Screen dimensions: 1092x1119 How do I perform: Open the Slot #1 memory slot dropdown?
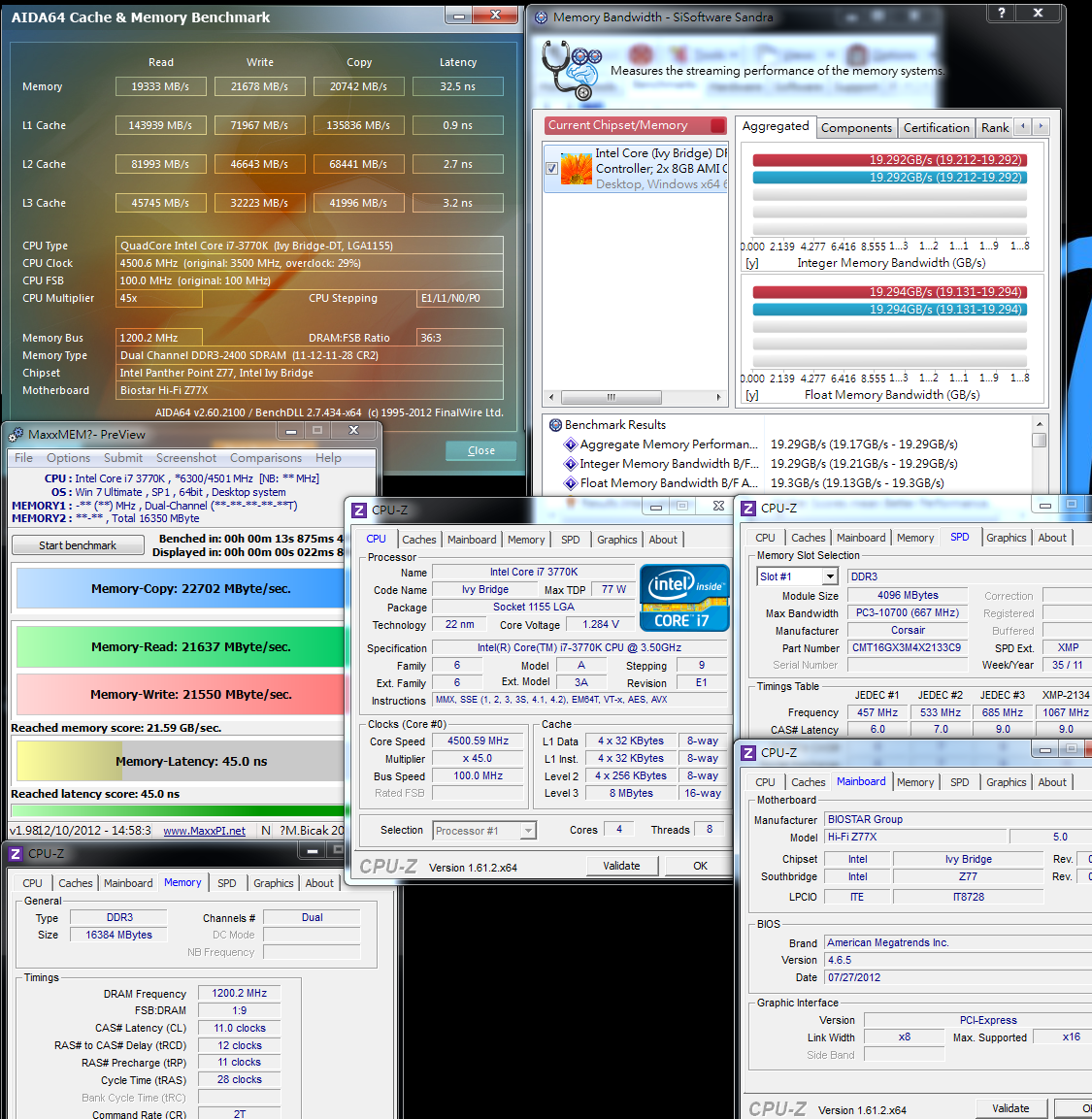pyautogui.click(x=829, y=576)
